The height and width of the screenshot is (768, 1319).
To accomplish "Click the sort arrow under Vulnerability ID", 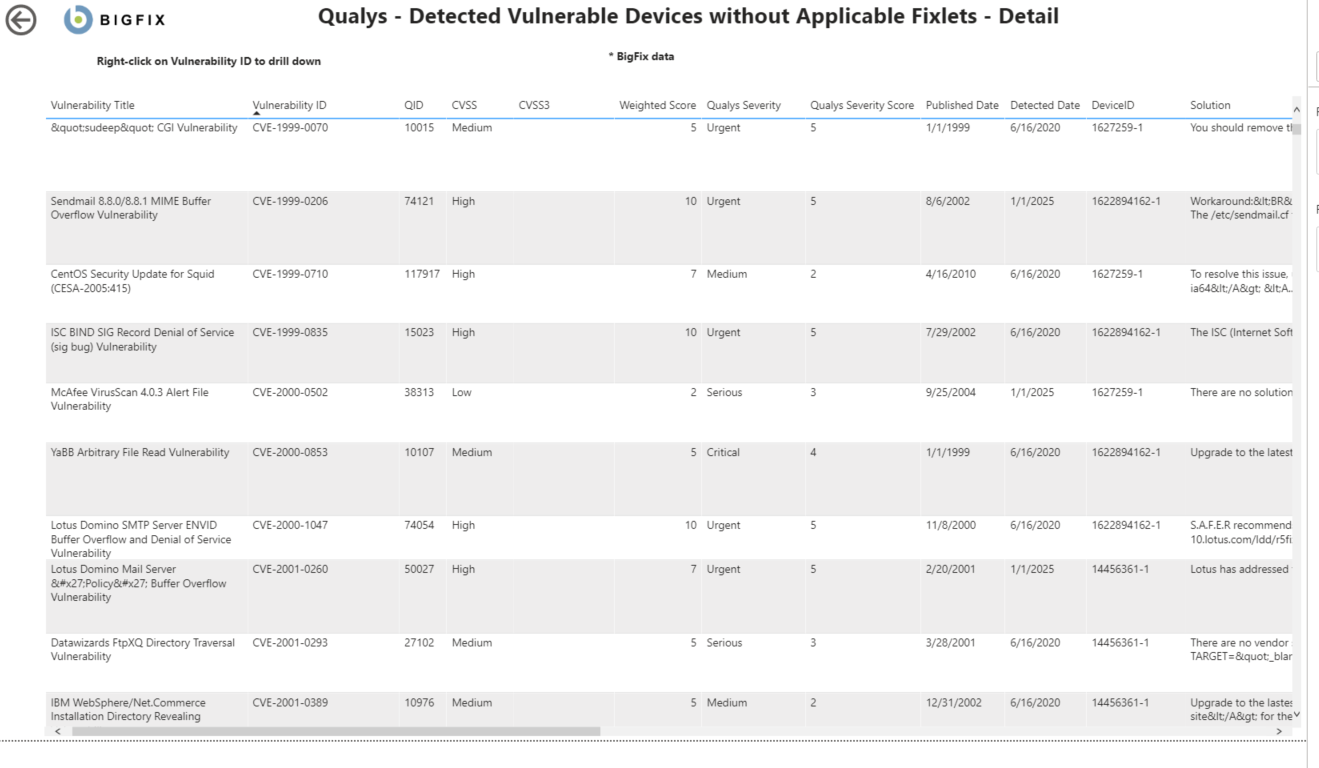I will [x=257, y=114].
